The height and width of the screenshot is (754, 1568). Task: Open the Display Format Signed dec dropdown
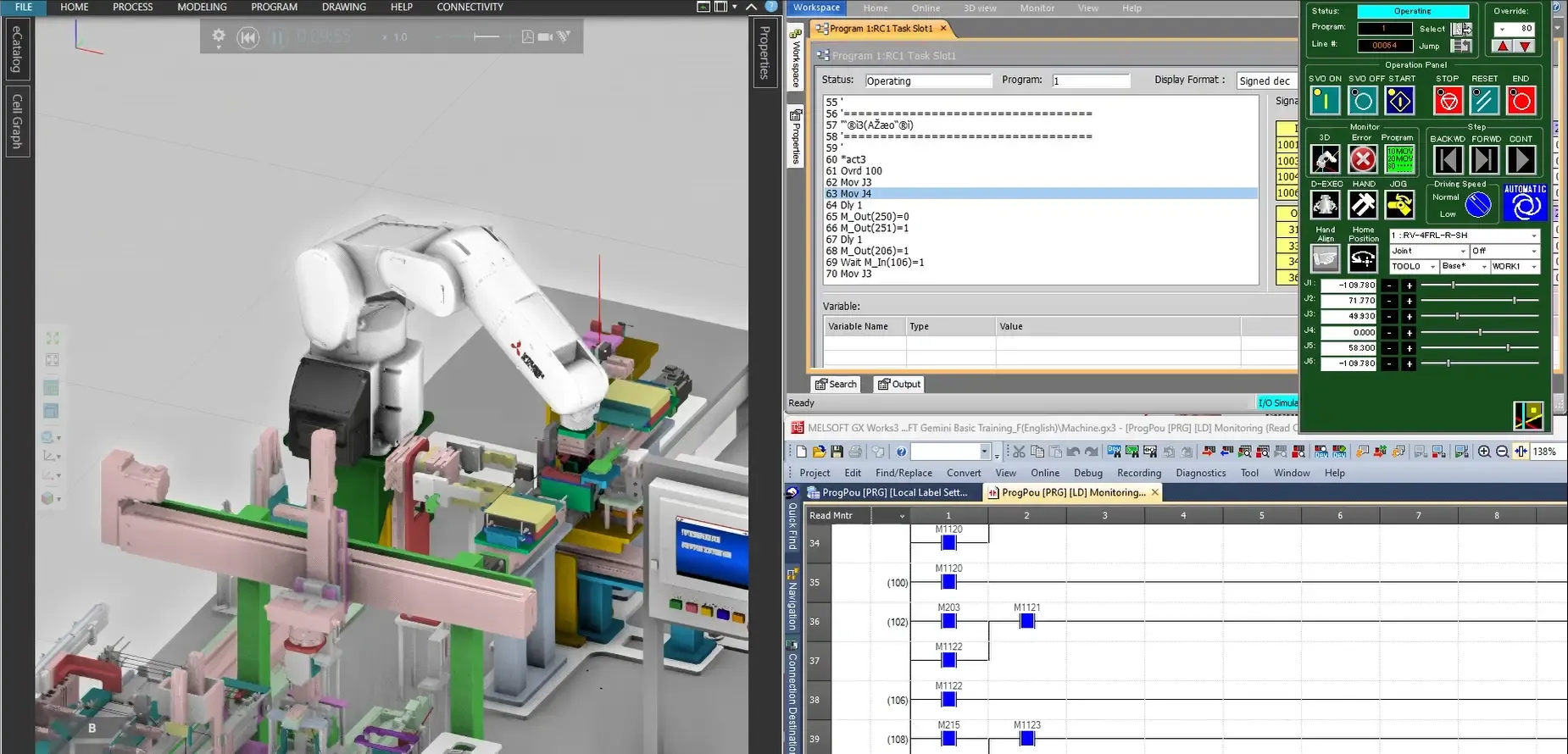[x=1266, y=81]
